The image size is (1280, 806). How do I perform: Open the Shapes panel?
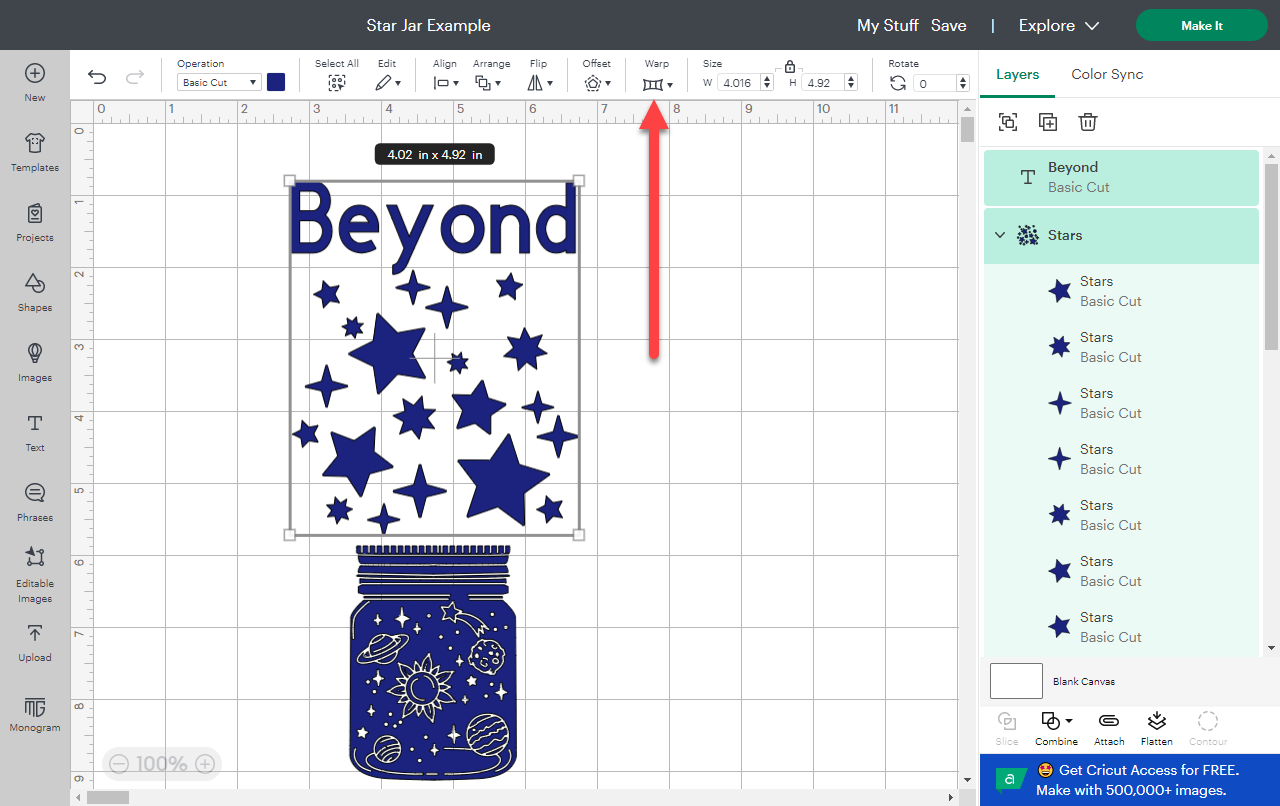[x=34, y=294]
